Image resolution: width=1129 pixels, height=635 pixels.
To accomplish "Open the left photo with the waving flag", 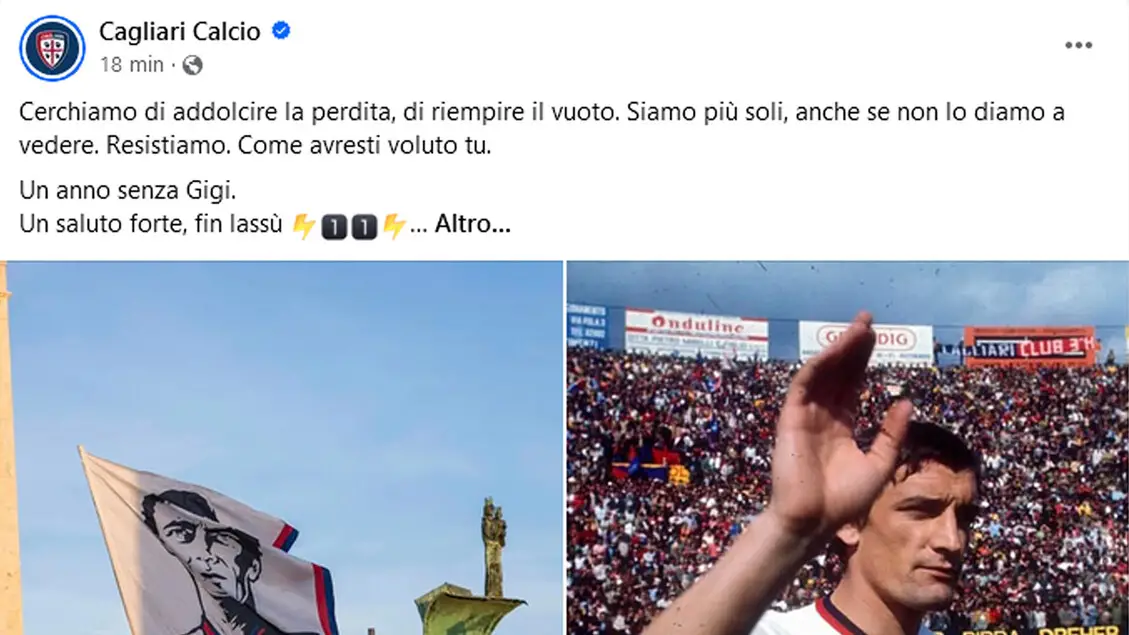I will (282, 448).
